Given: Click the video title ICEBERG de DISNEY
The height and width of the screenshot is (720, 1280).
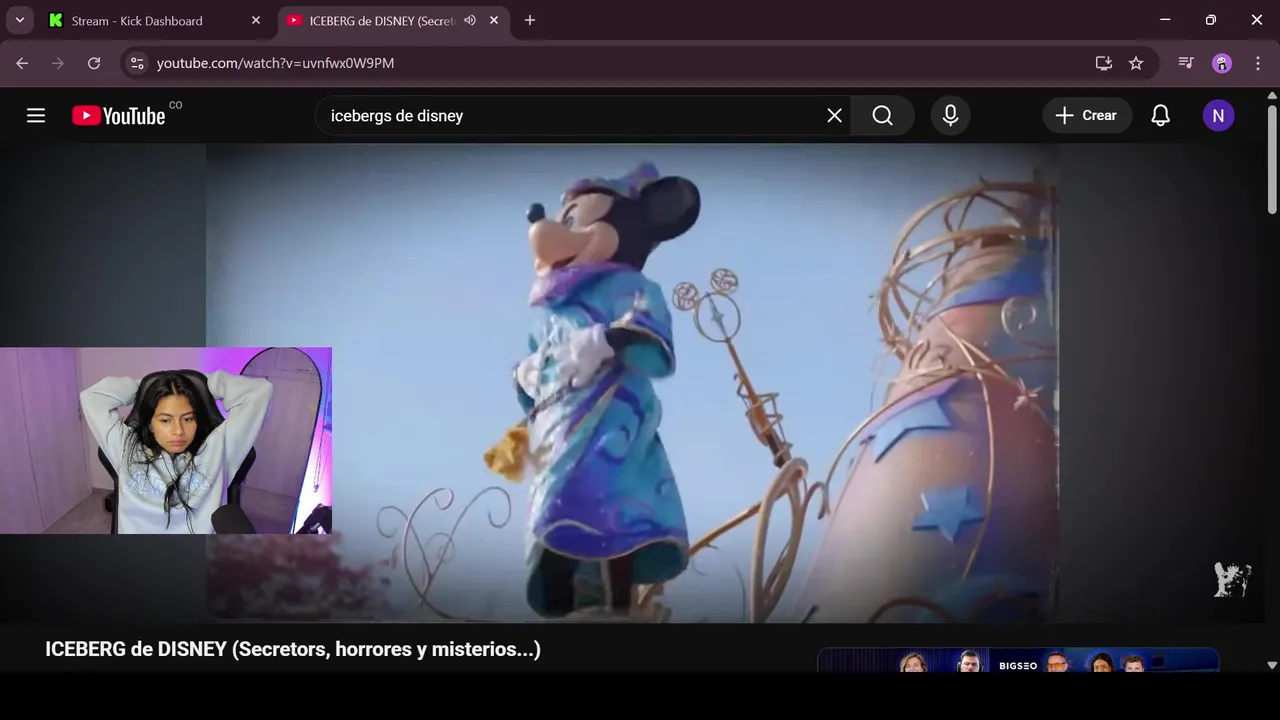Looking at the screenshot, I should [x=293, y=649].
